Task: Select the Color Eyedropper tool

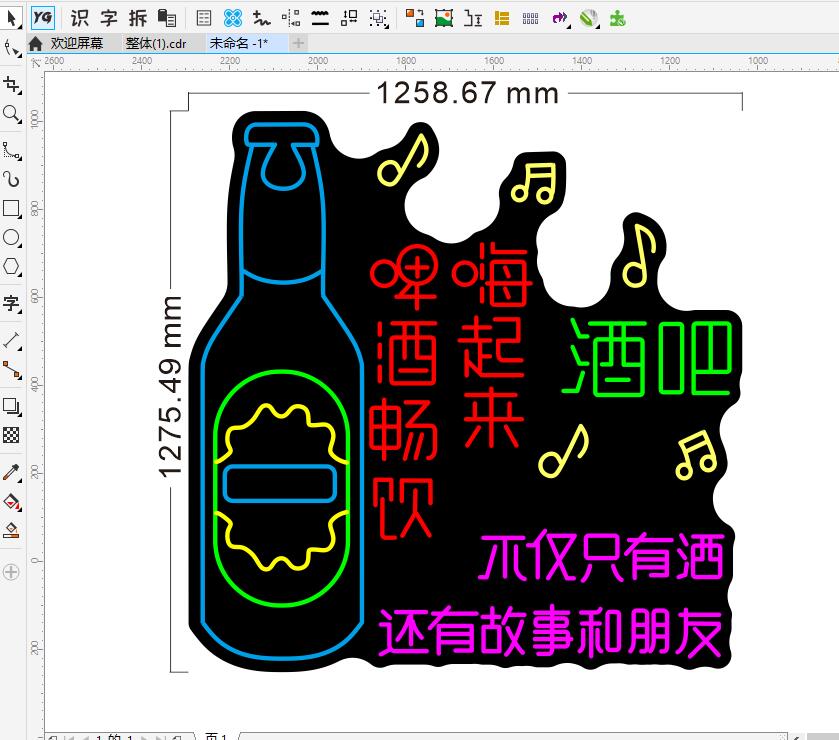Action: [12, 472]
